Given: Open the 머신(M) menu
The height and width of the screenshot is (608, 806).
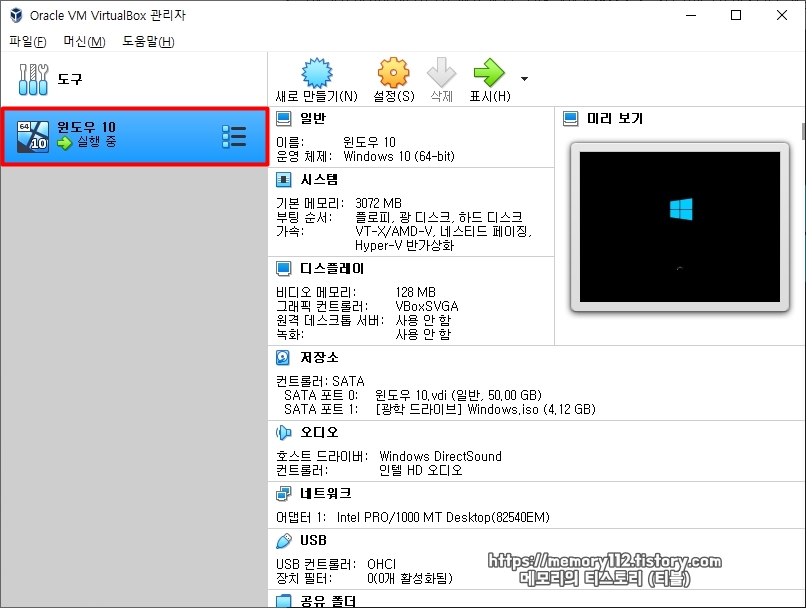Looking at the screenshot, I should click(x=84, y=41).
